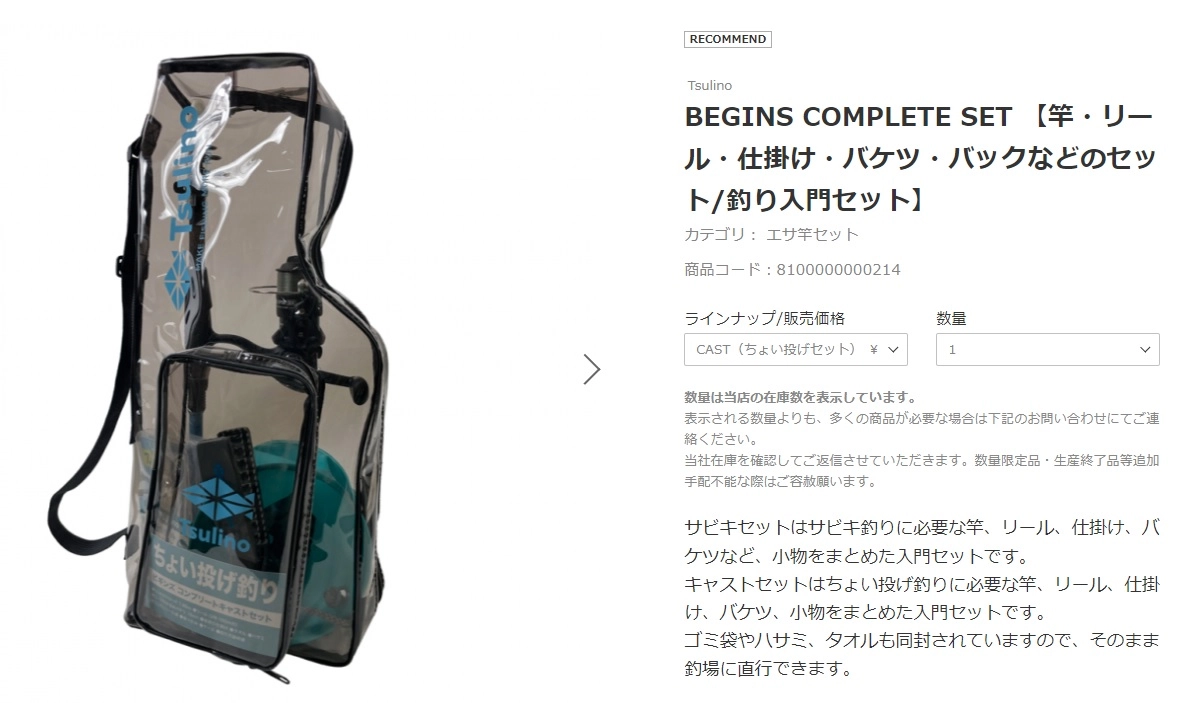Click the chevron beside CAST(ちょい投げセット)
Image resolution: width=1183 pixels, height=703 pixels.
click(893, 350)
